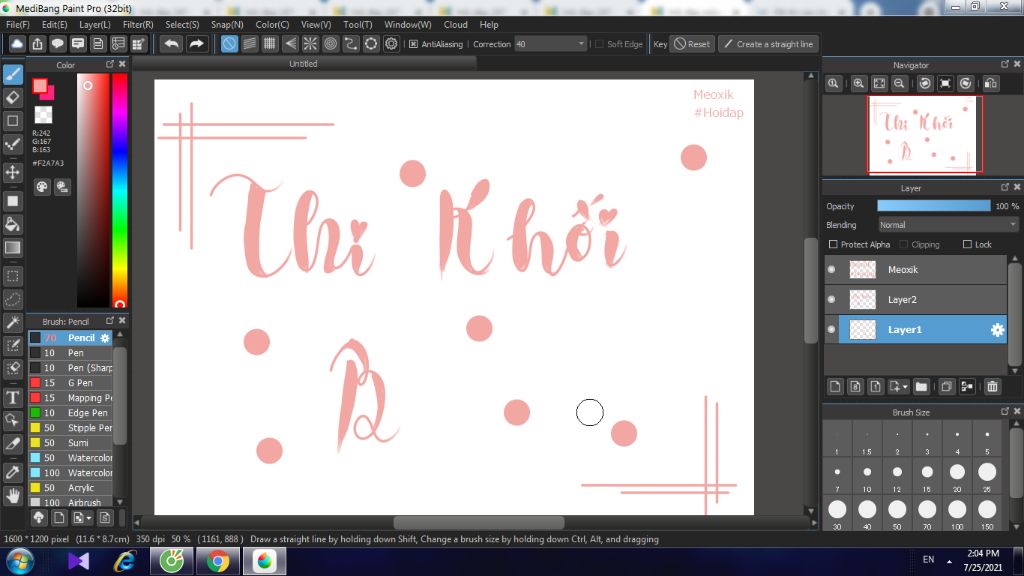Click Navigator zoom in icon

click(859, 84)
